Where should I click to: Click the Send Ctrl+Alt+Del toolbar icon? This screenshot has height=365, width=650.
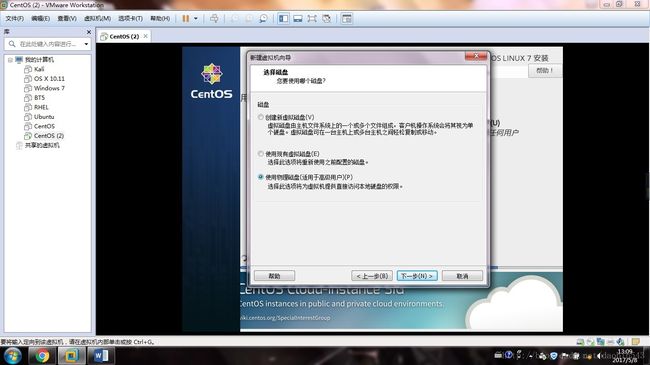214,19
